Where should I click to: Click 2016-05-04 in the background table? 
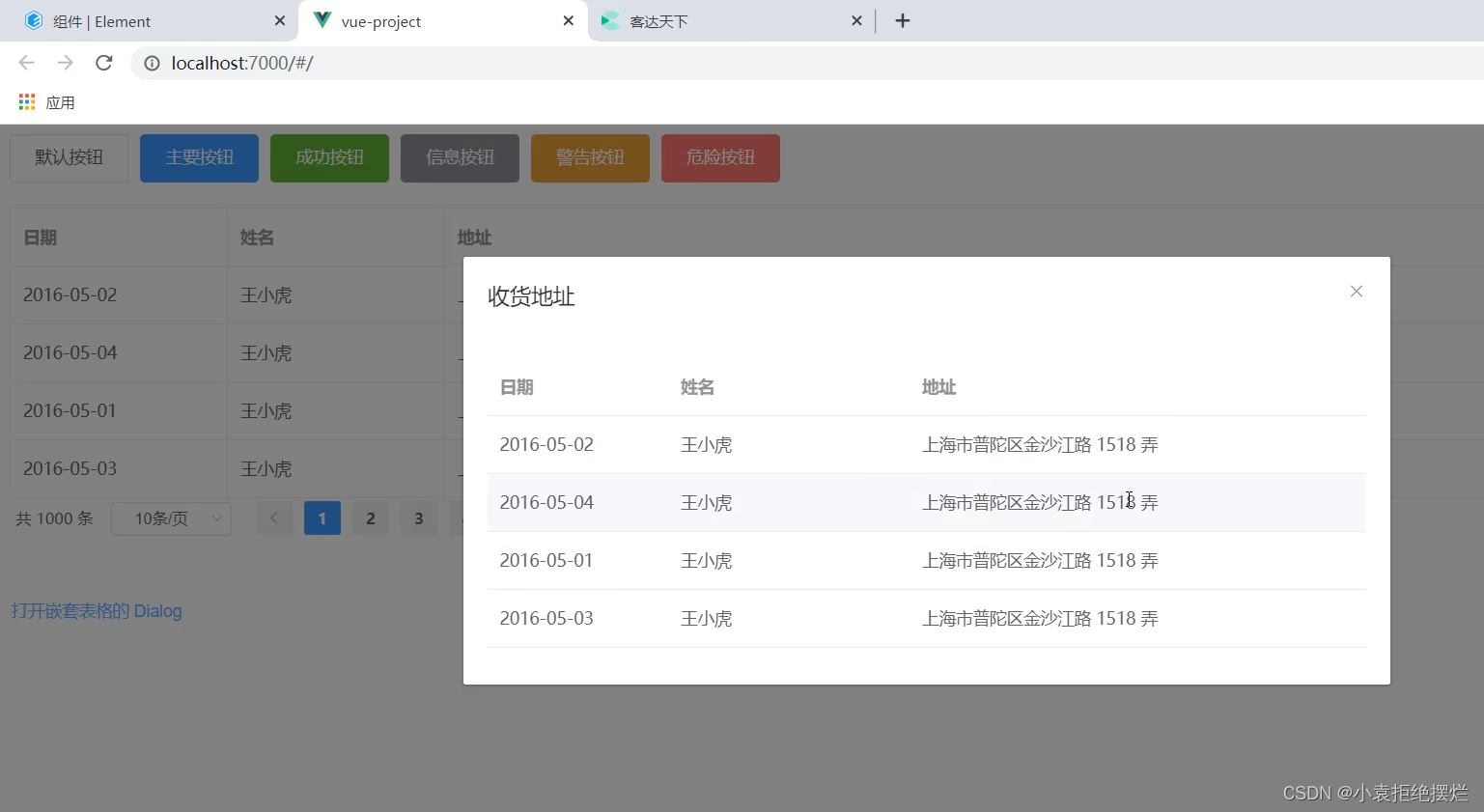point(70,353)
